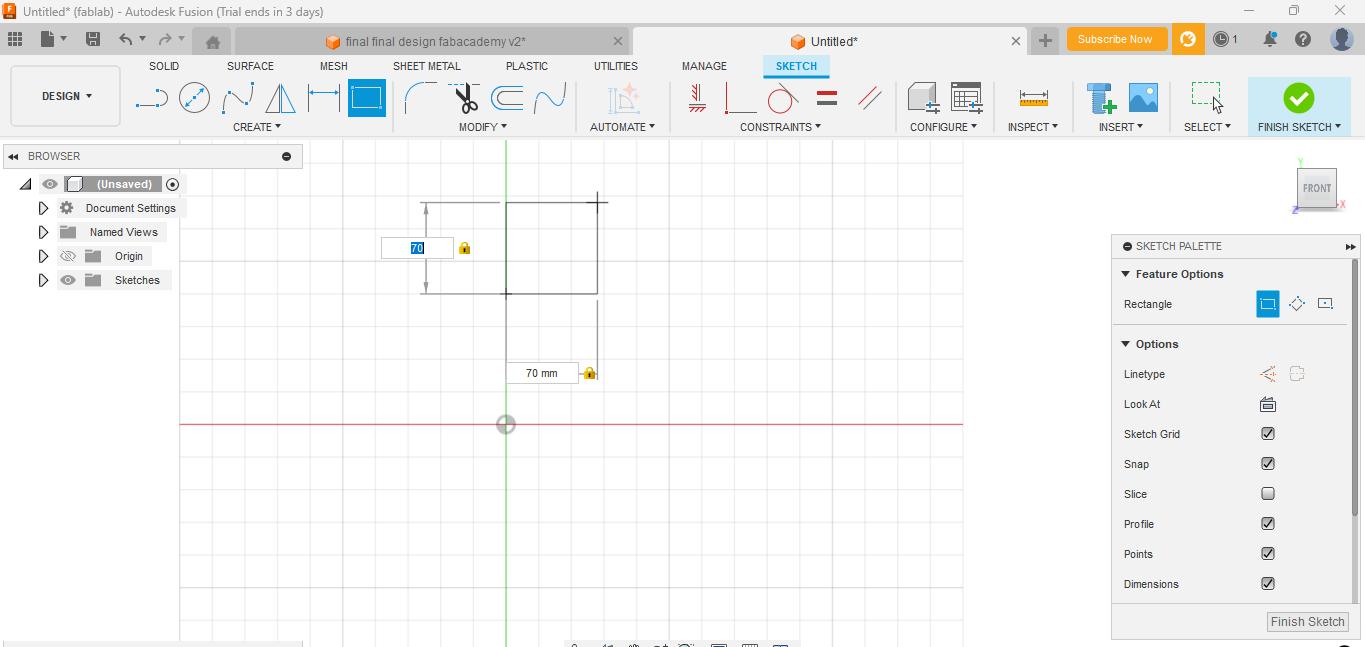Choose Center Rectangle in Sketch Palette
The image size is (1365, 647).
tap(1325, 304)
